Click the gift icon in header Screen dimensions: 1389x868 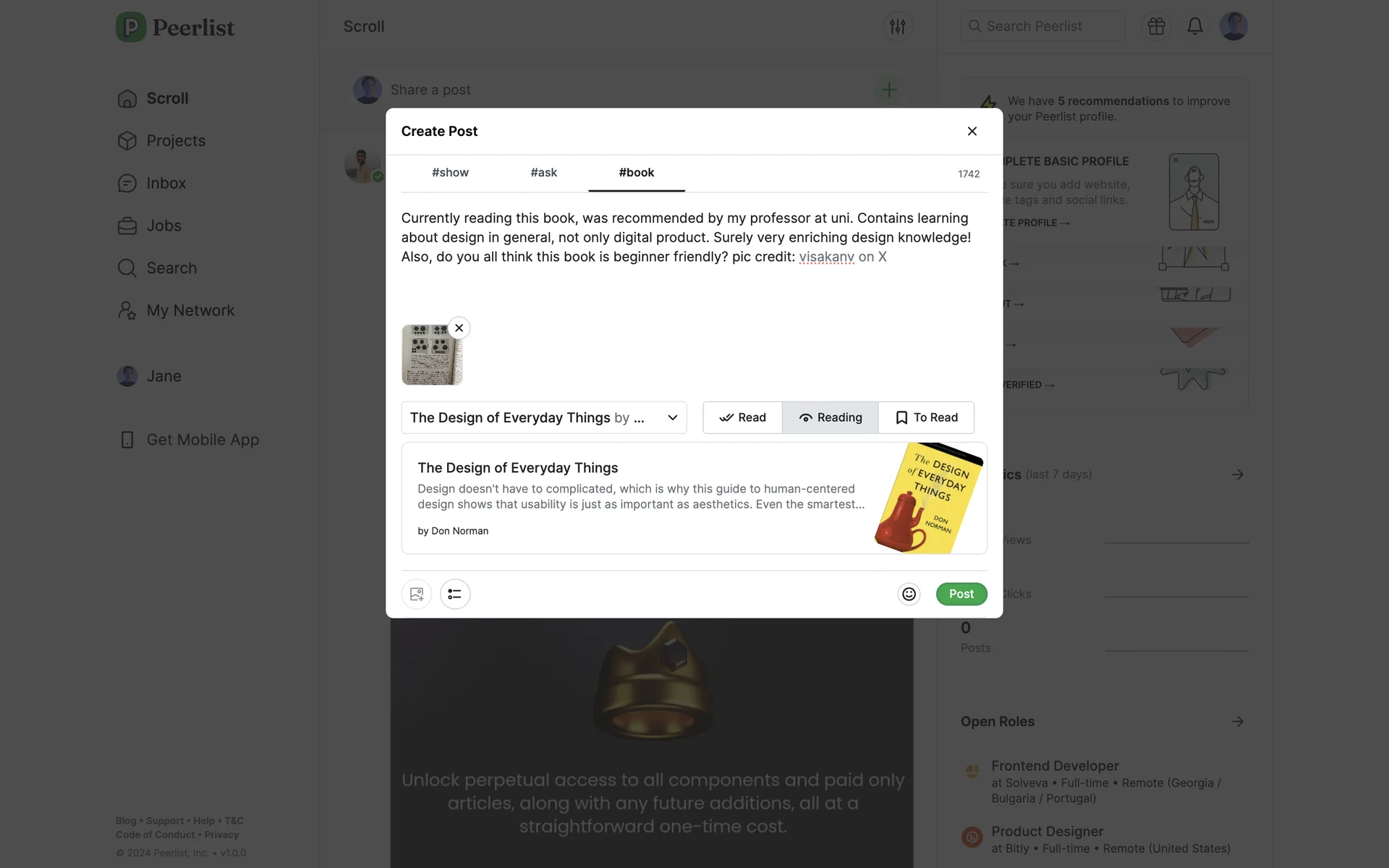pos(1156,26)
